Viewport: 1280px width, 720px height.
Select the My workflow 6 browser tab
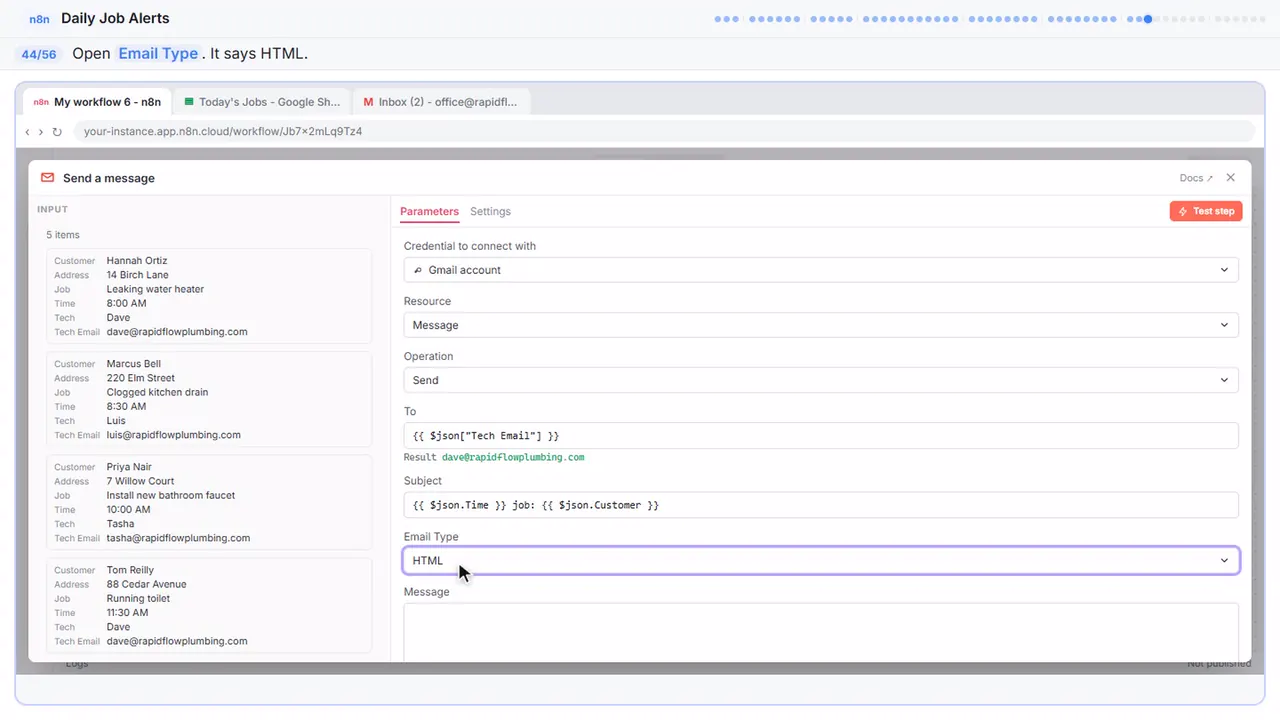(x=97, y=102)
